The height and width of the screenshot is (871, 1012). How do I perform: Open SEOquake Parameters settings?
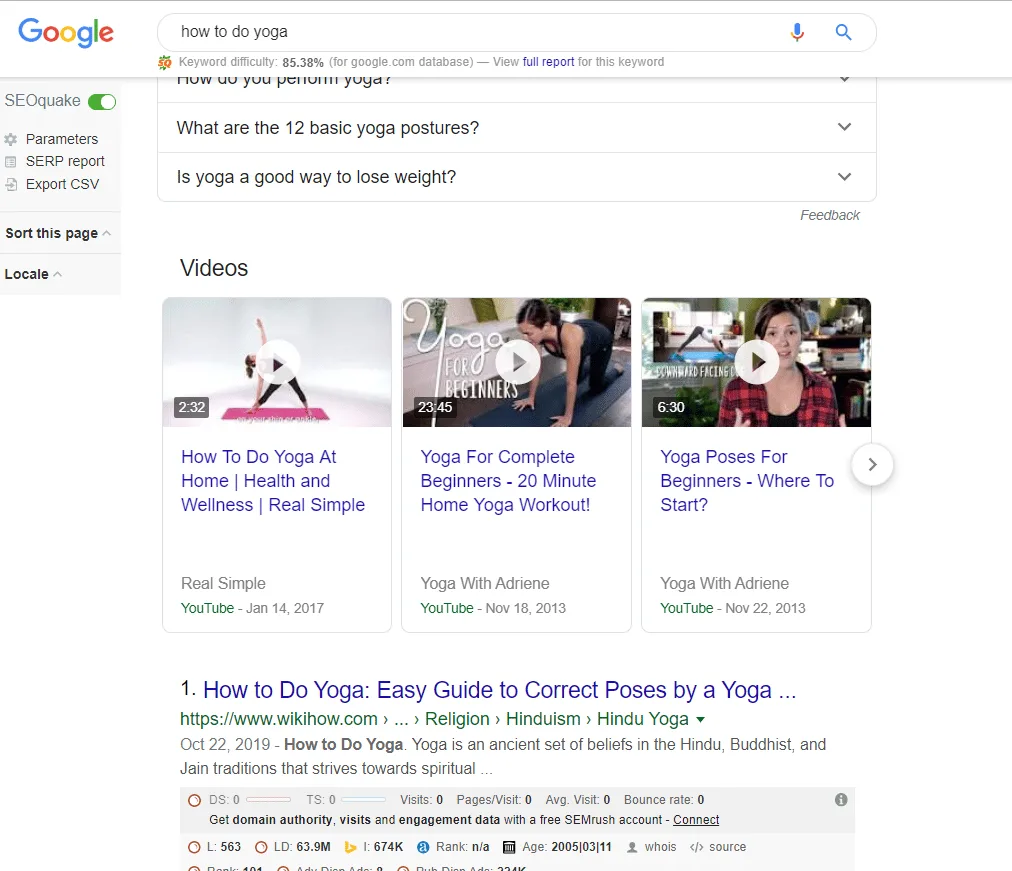pyautogui.click(x=61, y=139)
